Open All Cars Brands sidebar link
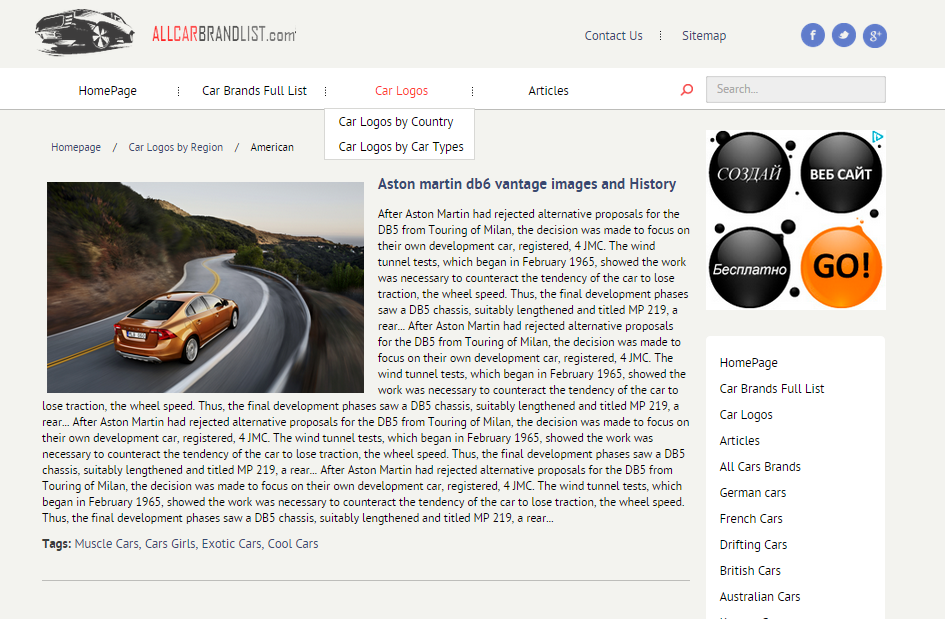This screenshot has height=619, width=945. click(x=760, y=467)
